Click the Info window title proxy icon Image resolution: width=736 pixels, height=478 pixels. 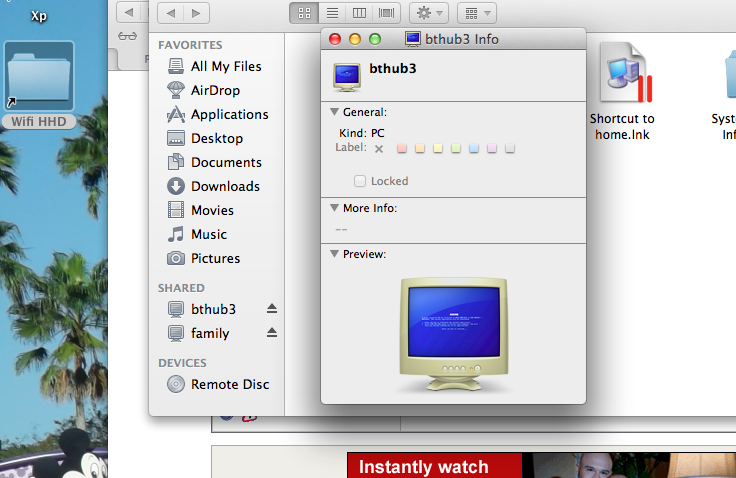click(413, 39)
